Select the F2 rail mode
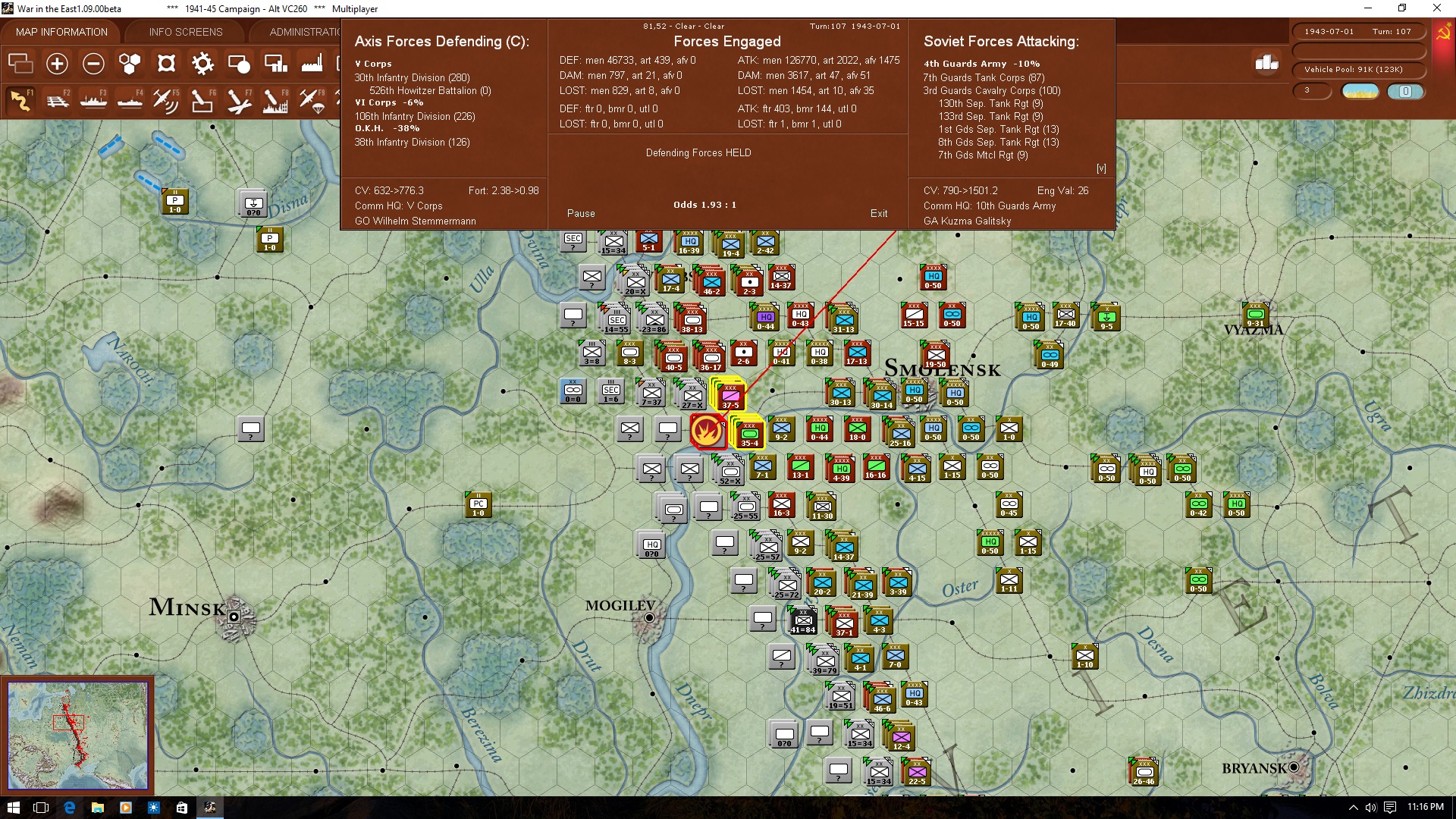This screenshot has height=819, width=1456. [x=57, y=100]
